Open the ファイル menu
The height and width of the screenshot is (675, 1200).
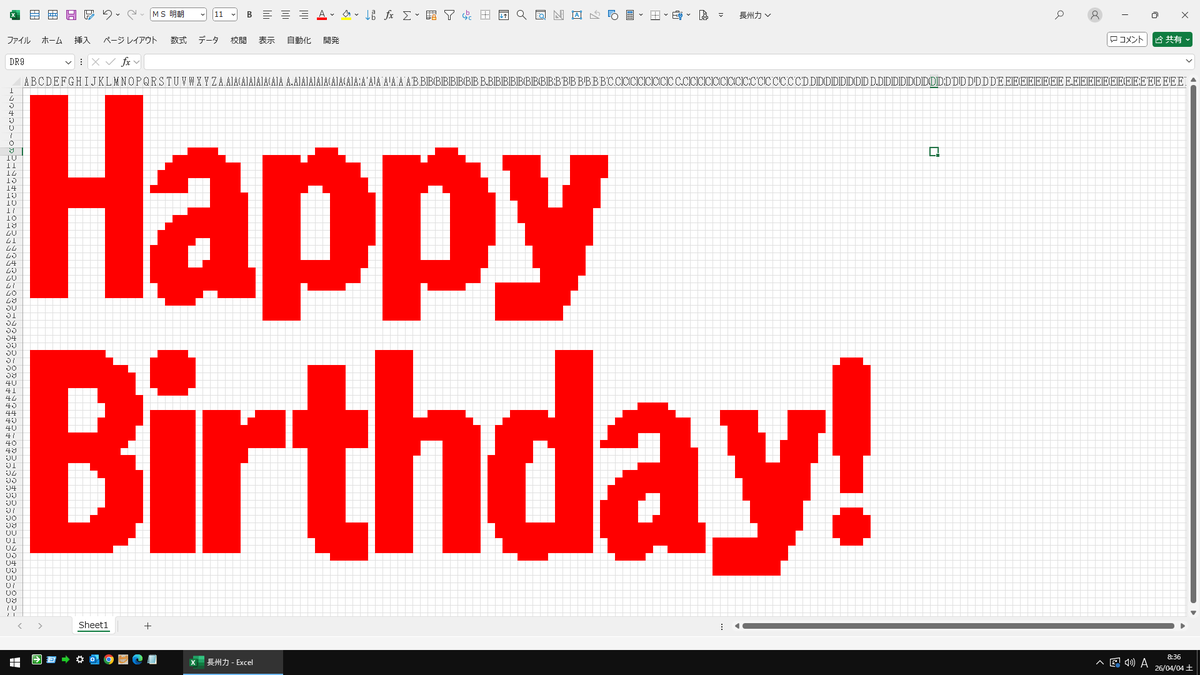tap(18, 40)
